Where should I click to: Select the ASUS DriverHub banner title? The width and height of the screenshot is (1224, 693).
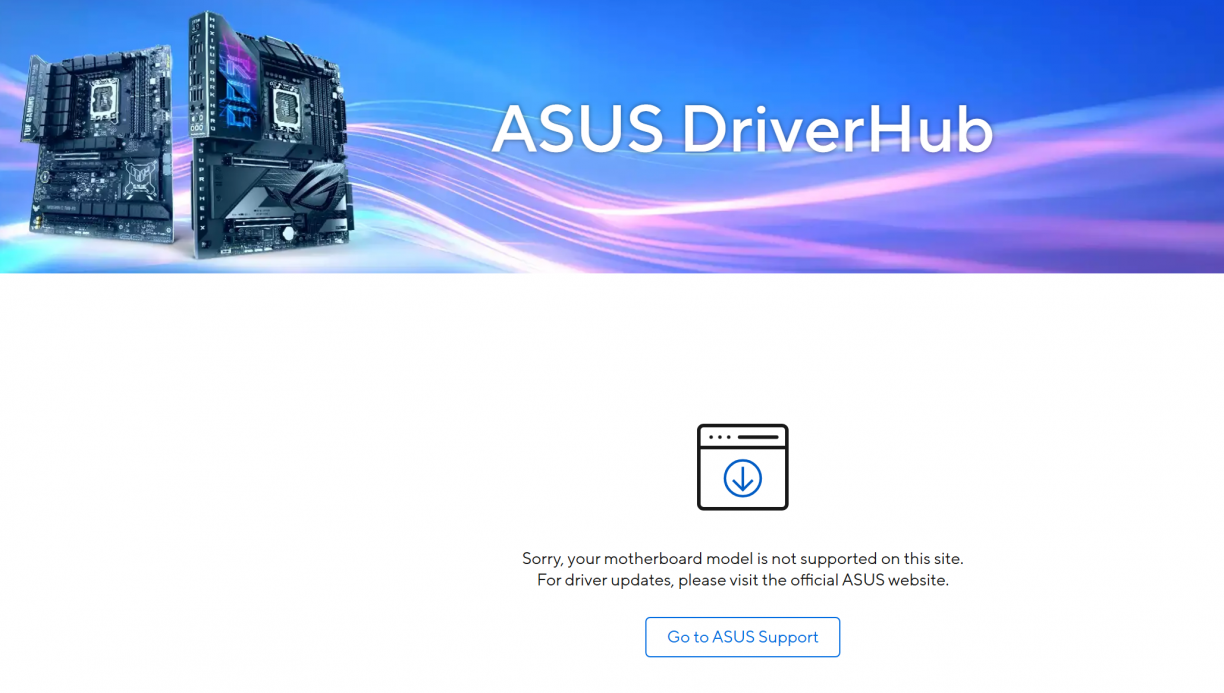click(742, 129)
